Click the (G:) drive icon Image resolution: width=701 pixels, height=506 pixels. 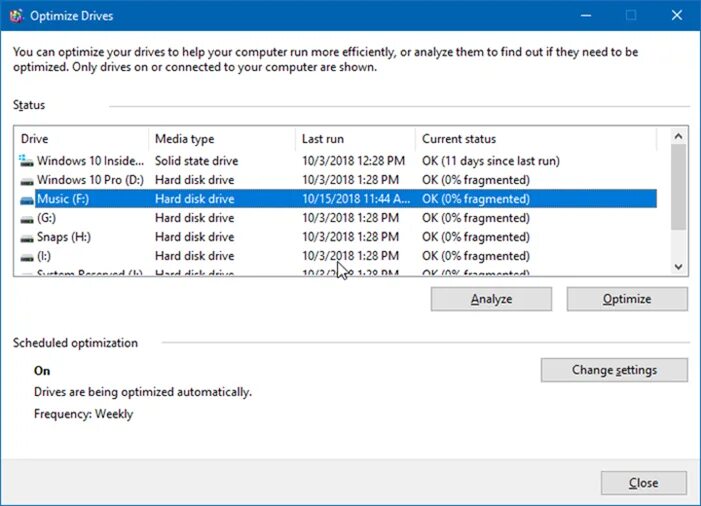tap(26, 218)
